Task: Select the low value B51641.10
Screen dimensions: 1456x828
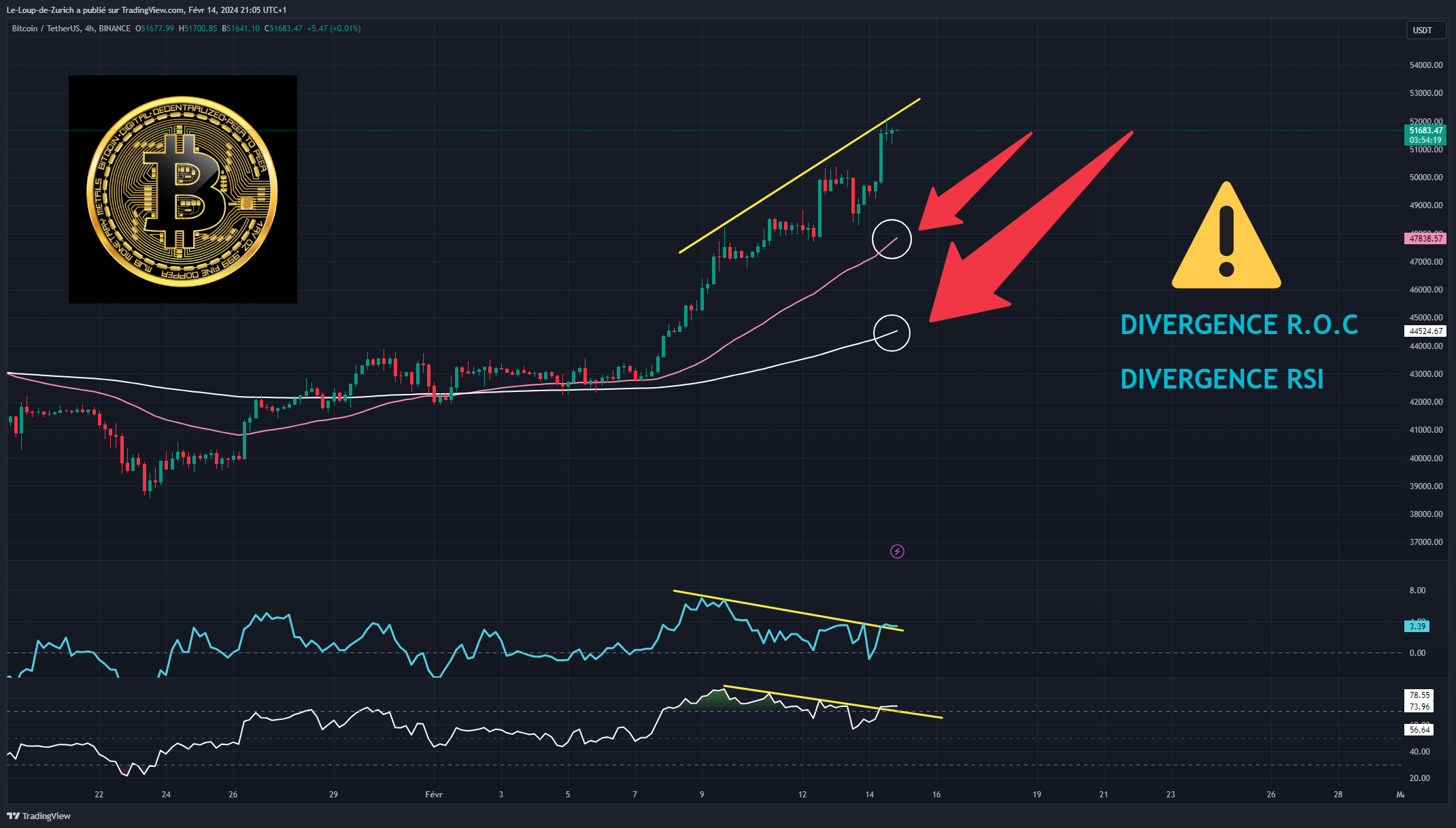Action: [241, 29]
